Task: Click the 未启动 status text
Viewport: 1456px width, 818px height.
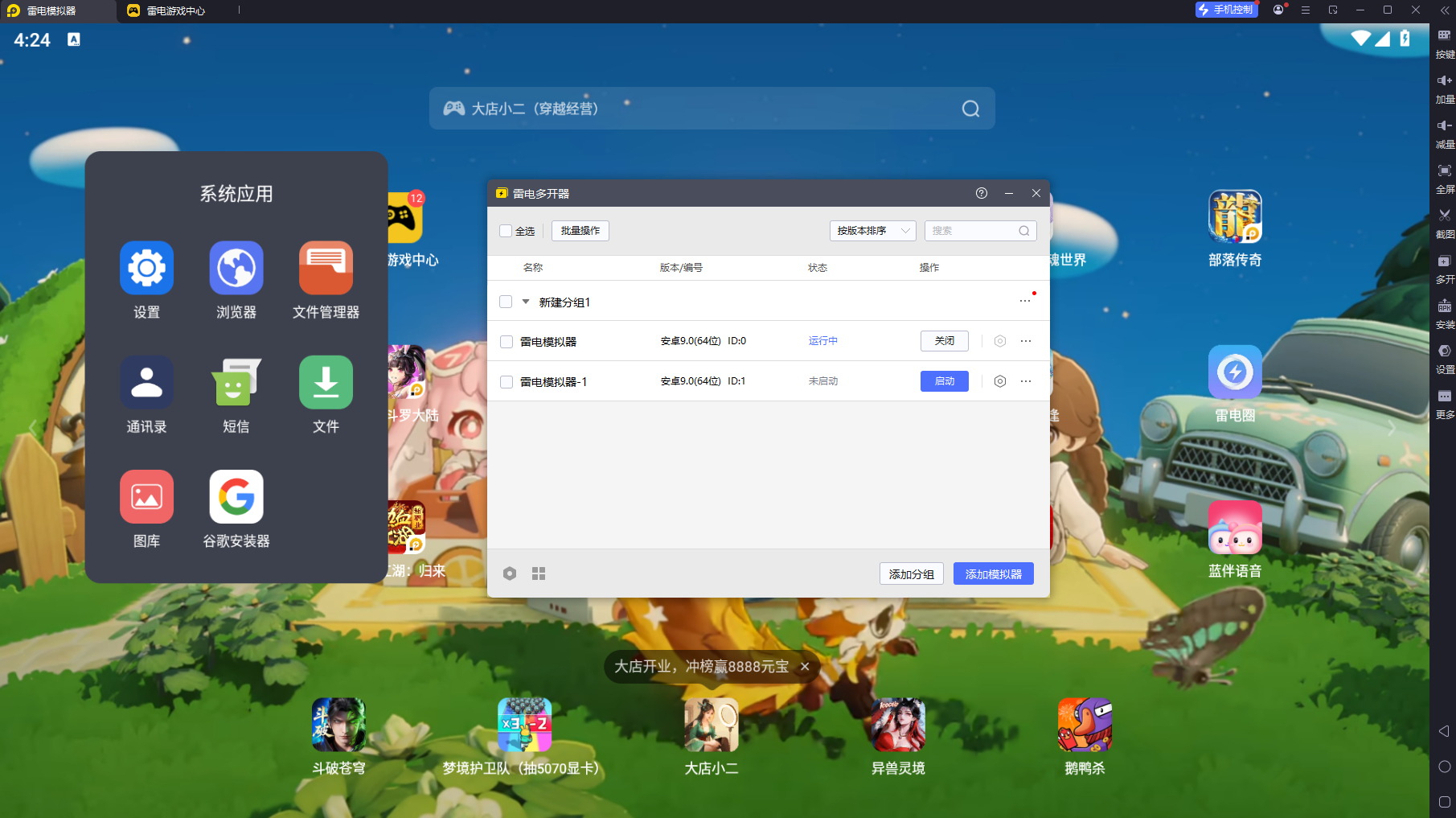Action: (823, 381)
